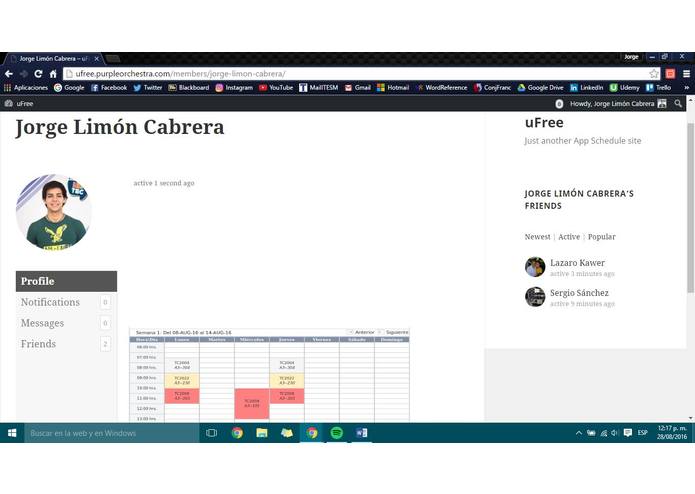Open the WordReference bookmark
The height and width of the screenshot is (494, 695).
(x=441, y=88)
